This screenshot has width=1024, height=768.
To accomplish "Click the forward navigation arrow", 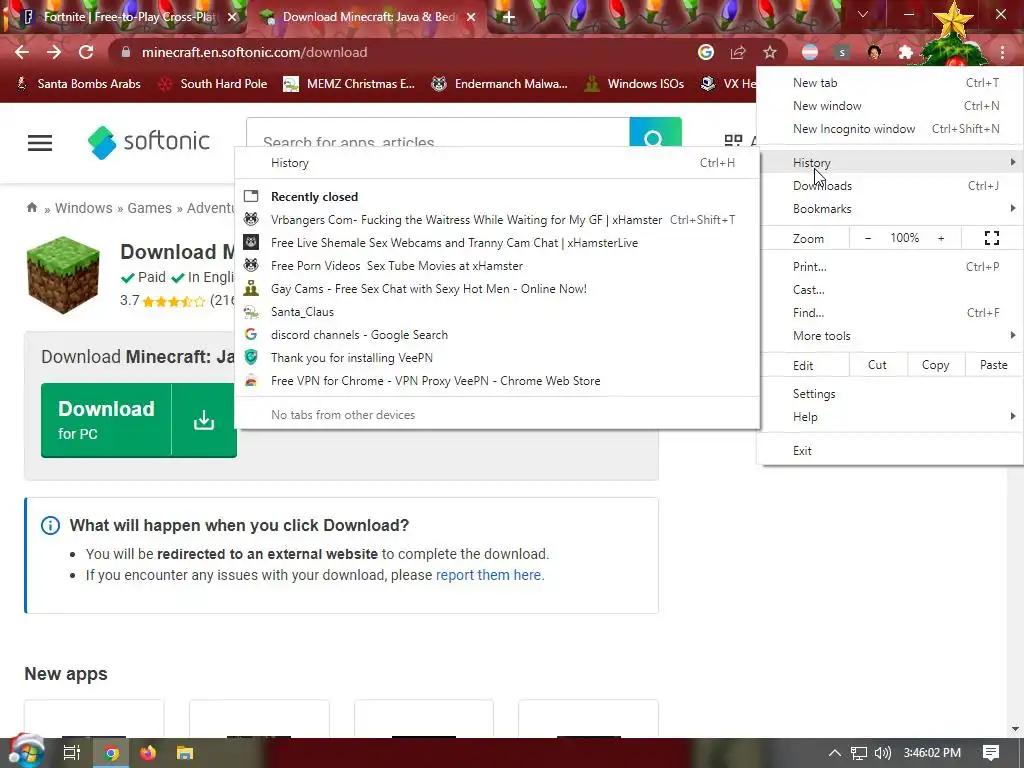I will click(54, 52).
